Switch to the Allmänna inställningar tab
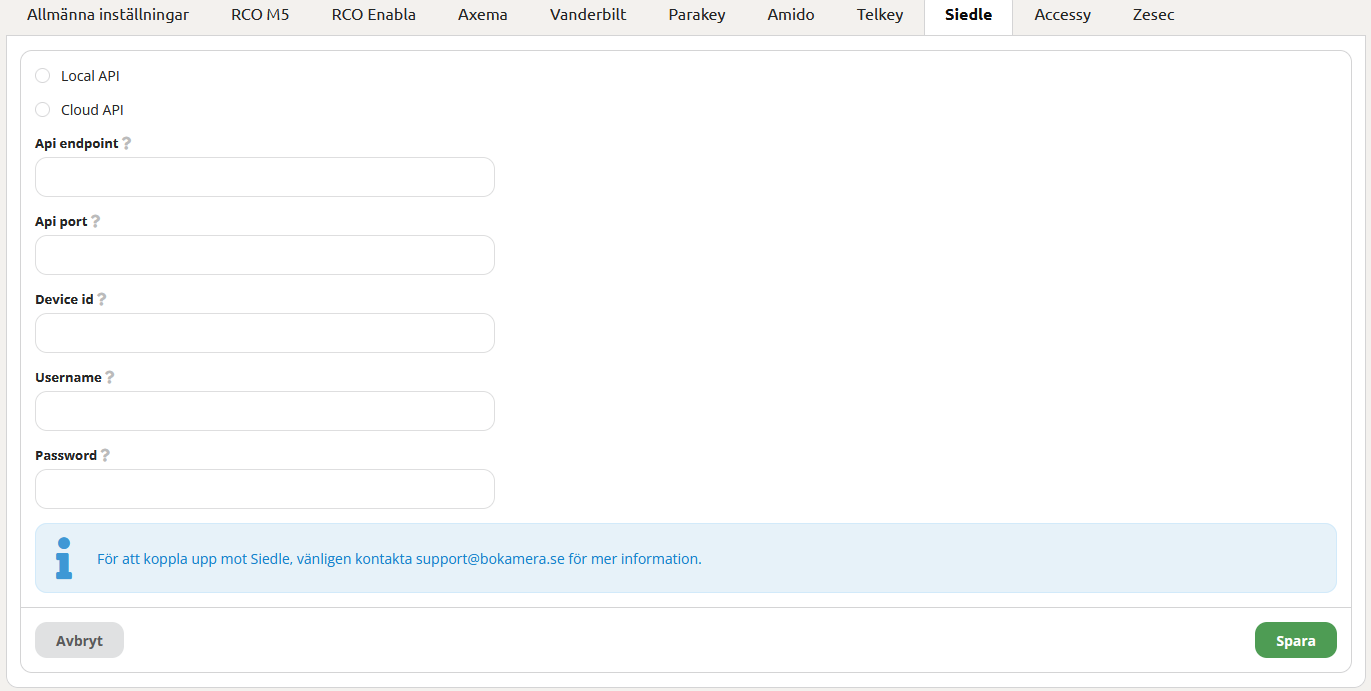This screenshot has height=691, width=1371. (108, 15)
